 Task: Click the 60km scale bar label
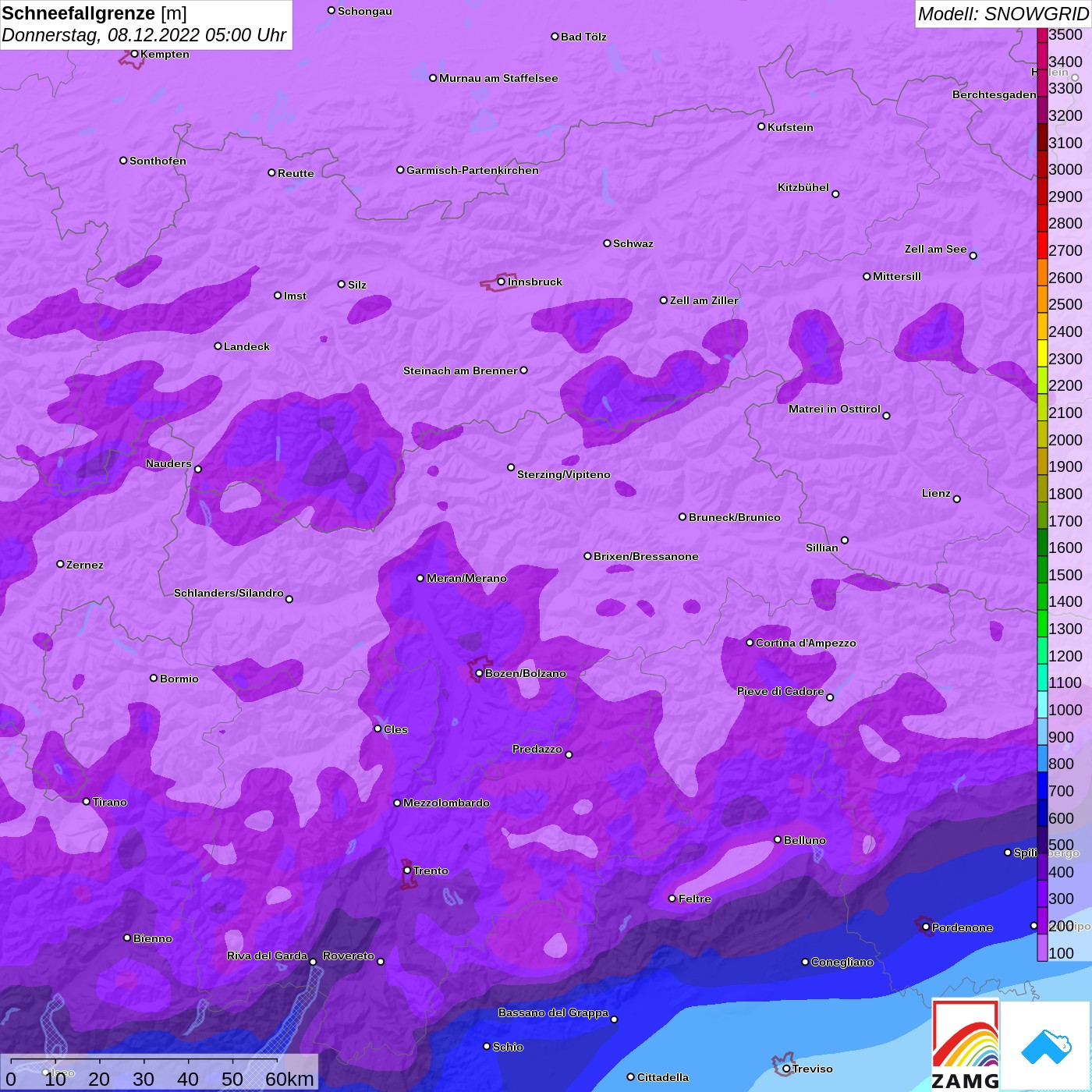pyautogui.click(x=289, y=1079)
